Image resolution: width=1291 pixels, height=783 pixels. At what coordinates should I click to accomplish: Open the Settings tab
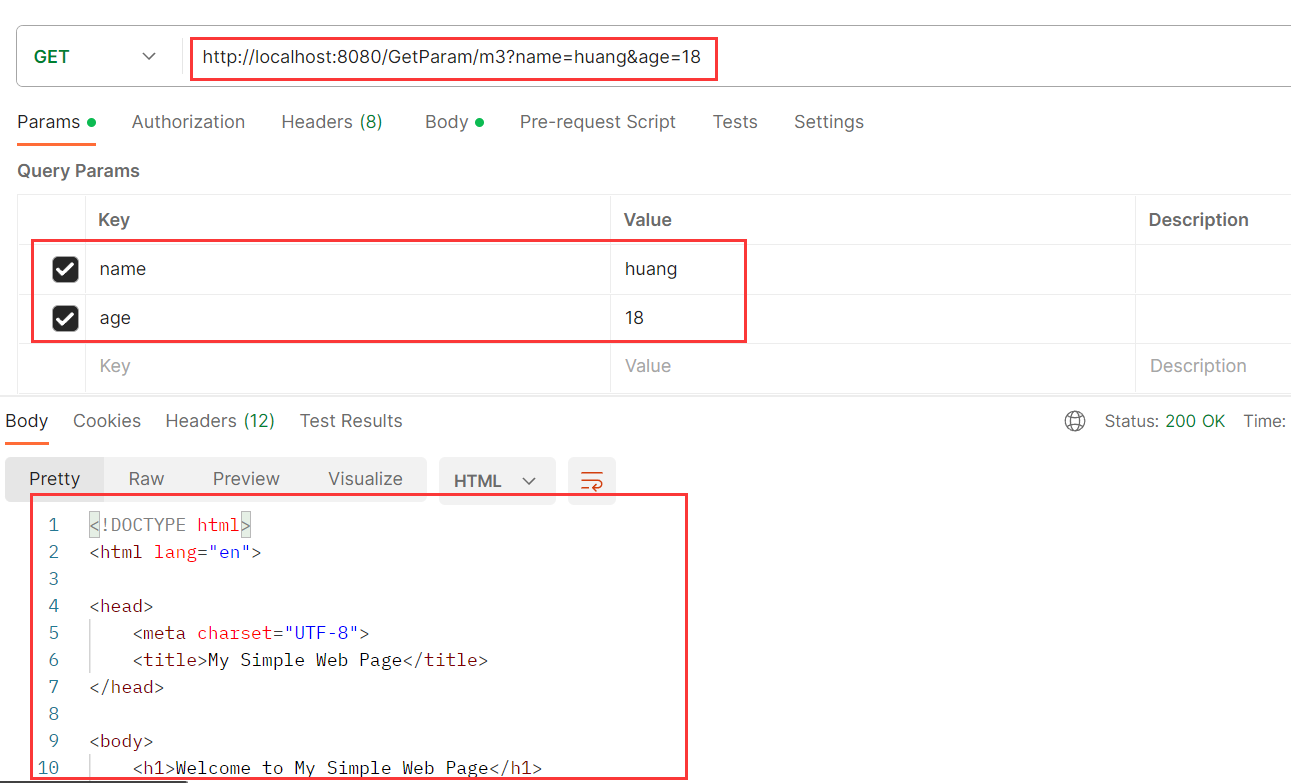(x=828, y=122)
